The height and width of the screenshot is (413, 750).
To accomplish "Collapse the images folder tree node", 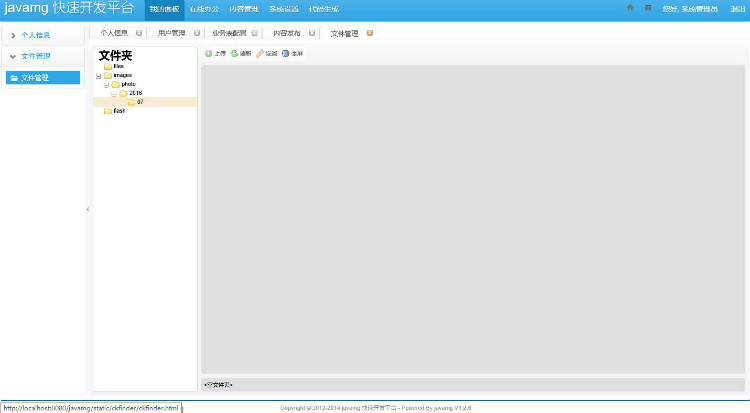I will (x=99, y=76).
